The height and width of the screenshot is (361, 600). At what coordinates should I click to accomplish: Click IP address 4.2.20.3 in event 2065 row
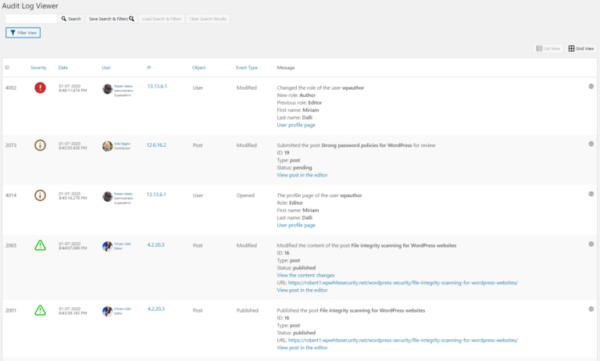point(156,245)
